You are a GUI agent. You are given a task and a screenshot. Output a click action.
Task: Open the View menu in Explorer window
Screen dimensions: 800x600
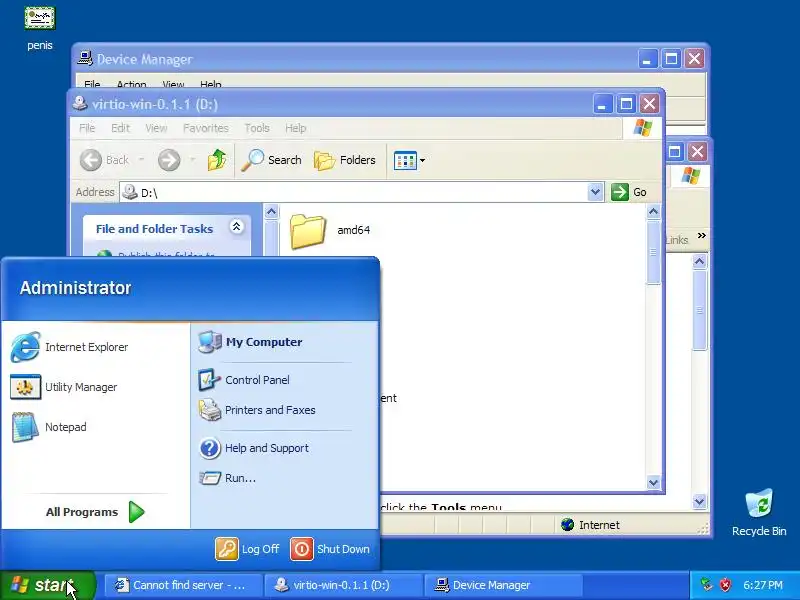(x=156, y=128)
